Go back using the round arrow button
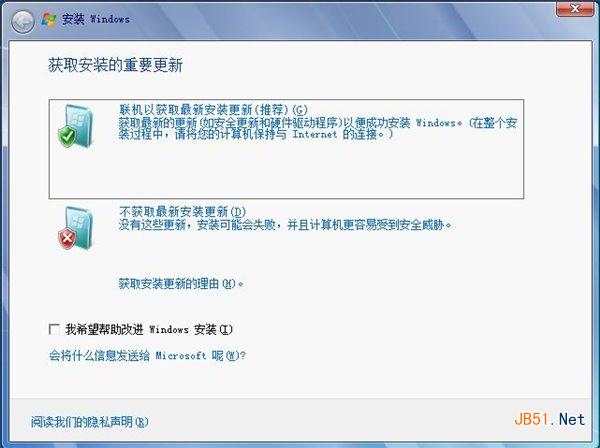Viewport: 600px width, 448px height. [23, 21]
